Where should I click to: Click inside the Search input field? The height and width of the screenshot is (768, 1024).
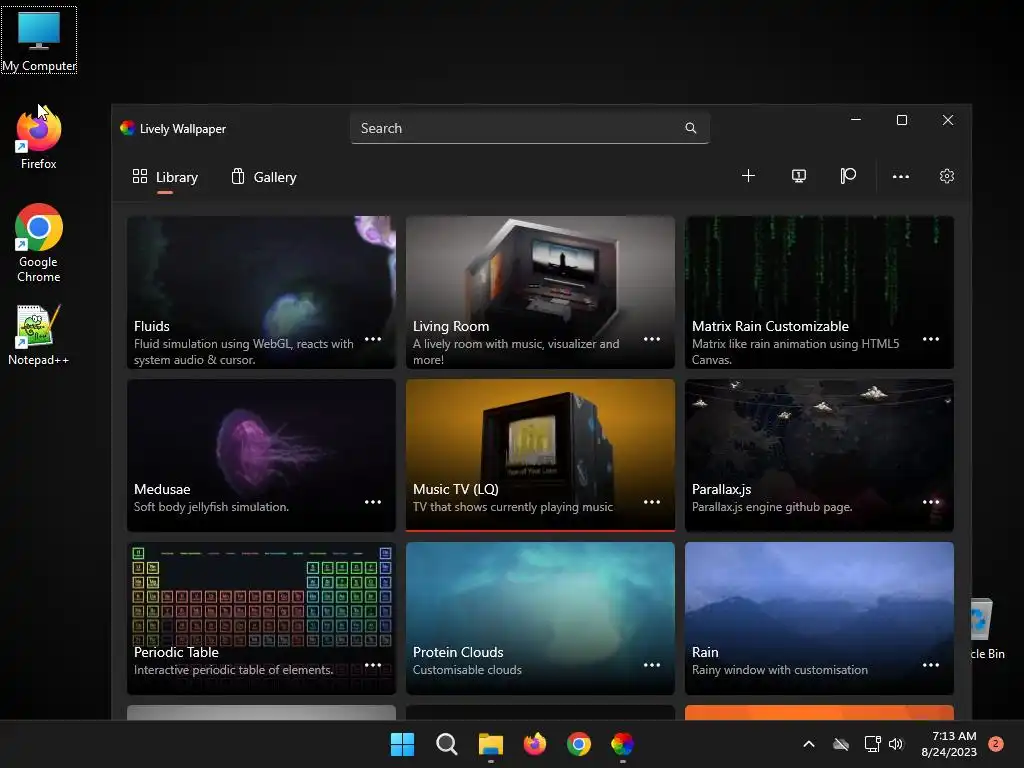point(530,128)
